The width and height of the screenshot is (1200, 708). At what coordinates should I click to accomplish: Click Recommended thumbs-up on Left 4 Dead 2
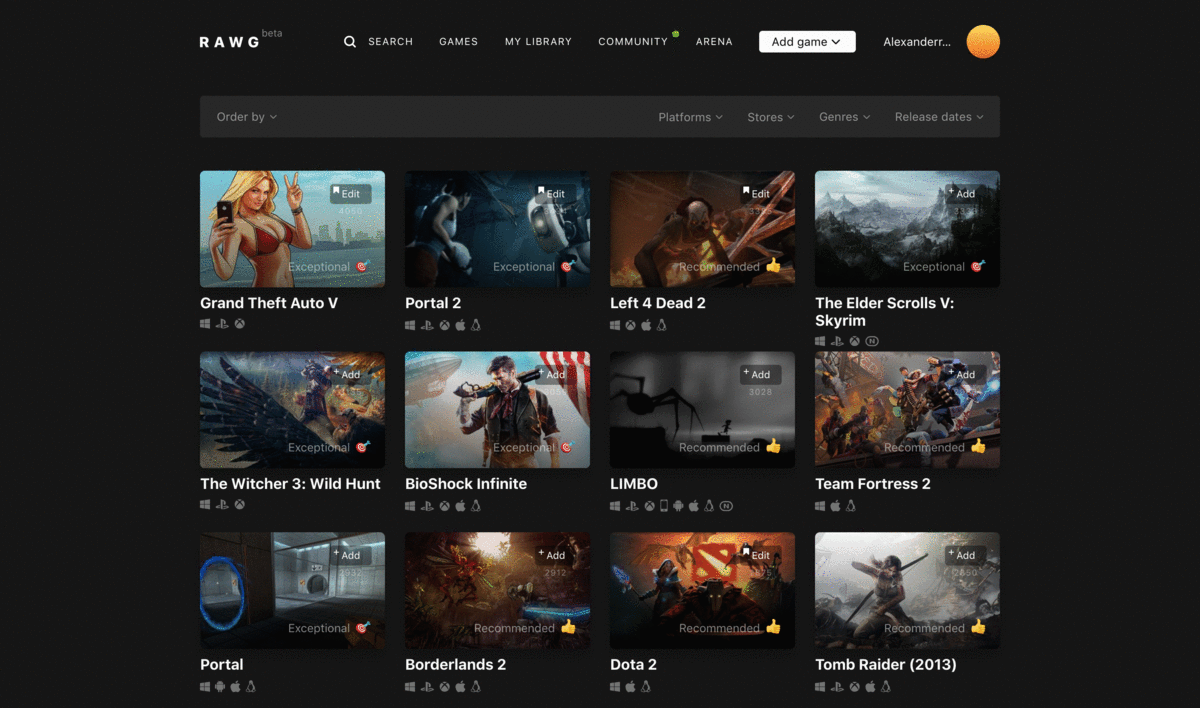point(773,266)
